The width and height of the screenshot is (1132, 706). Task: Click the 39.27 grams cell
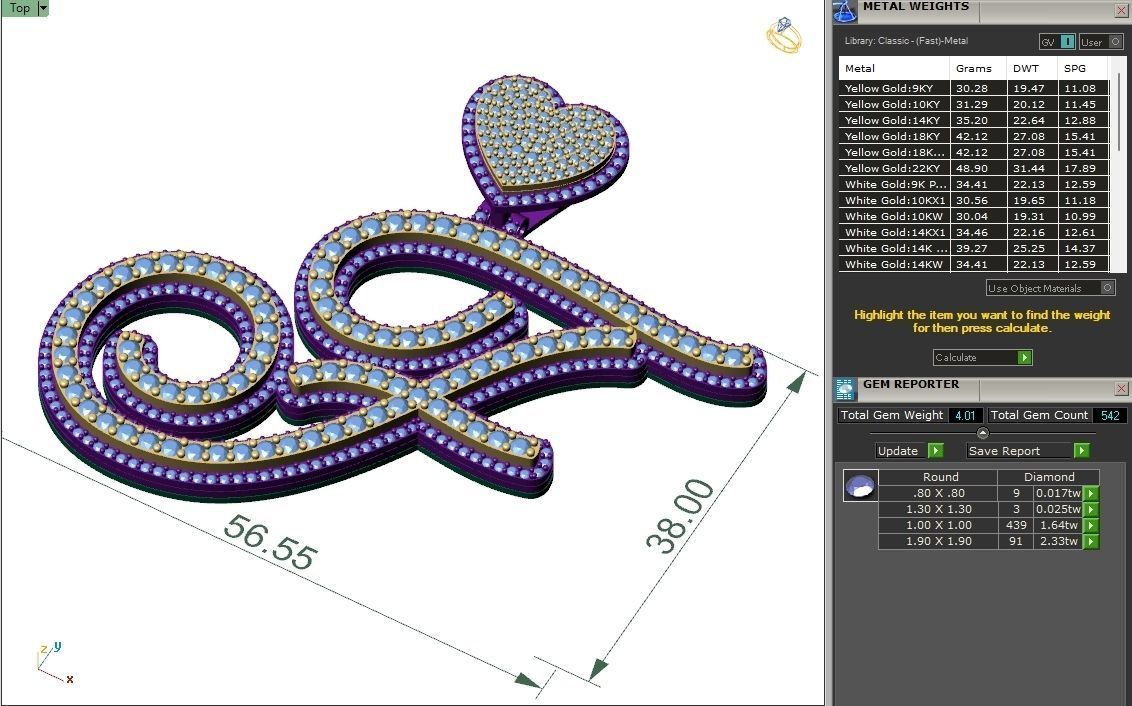click(x=978, y=248)
